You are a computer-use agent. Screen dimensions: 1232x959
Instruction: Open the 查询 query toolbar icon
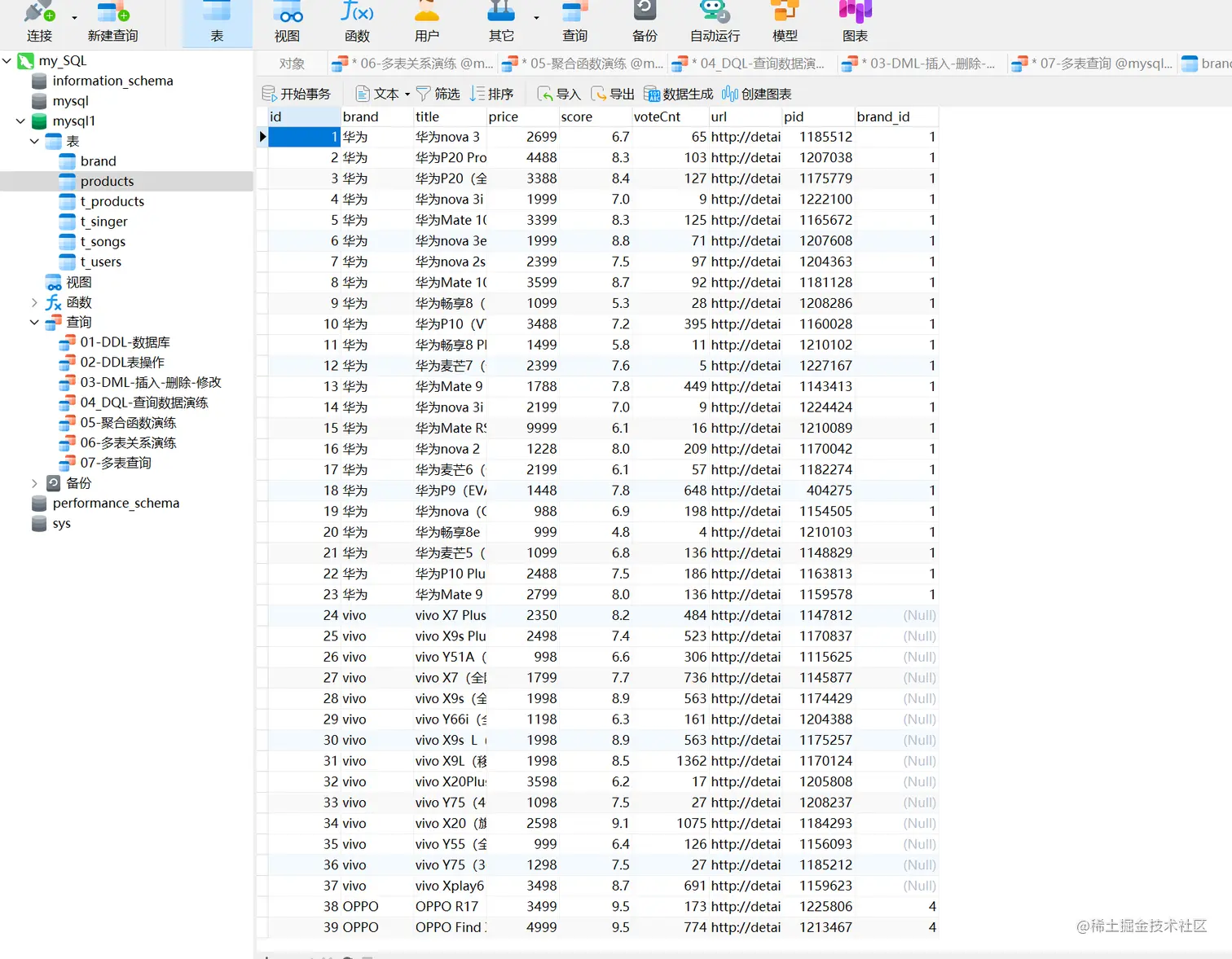pos(575,23)
